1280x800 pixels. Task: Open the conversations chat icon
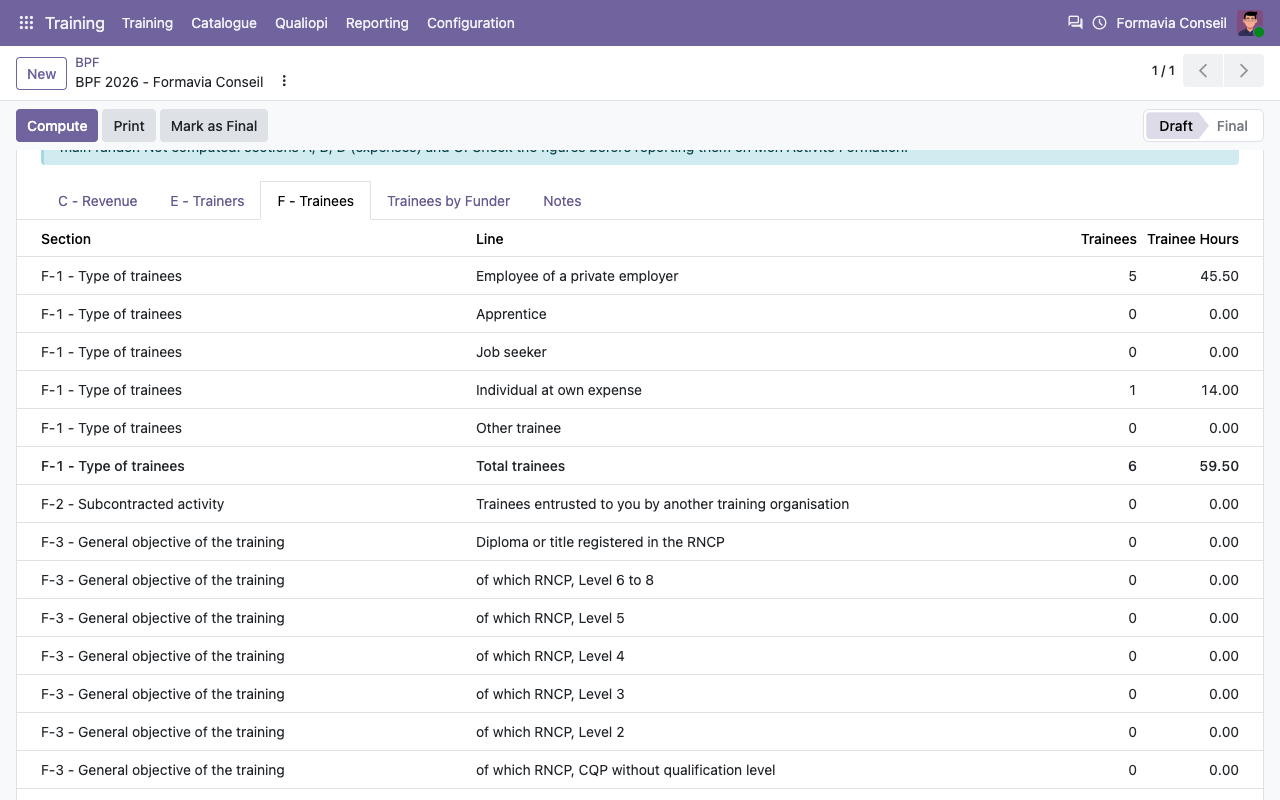[1075, 22]
